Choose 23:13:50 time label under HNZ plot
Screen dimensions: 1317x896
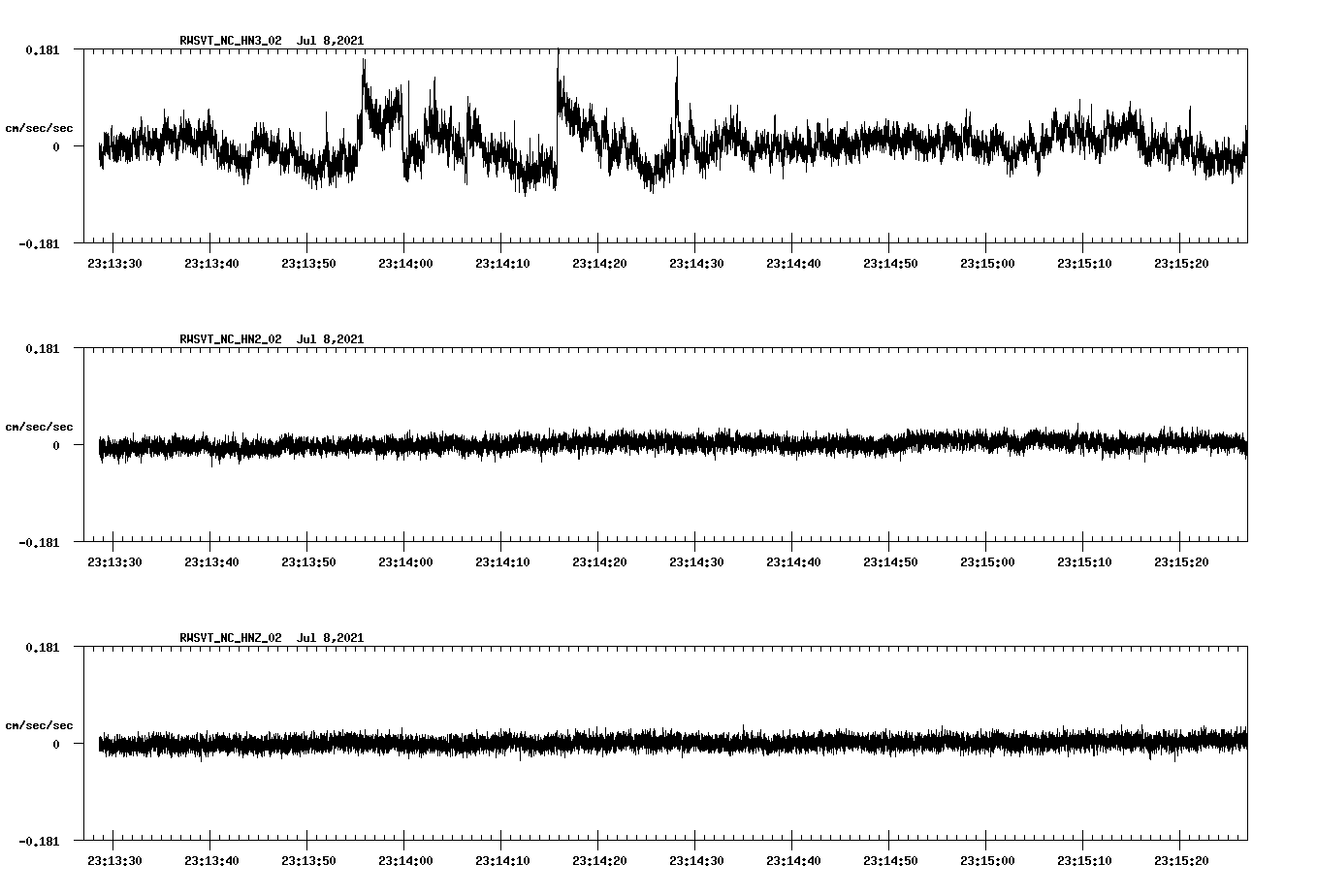[x=308, y=861]
